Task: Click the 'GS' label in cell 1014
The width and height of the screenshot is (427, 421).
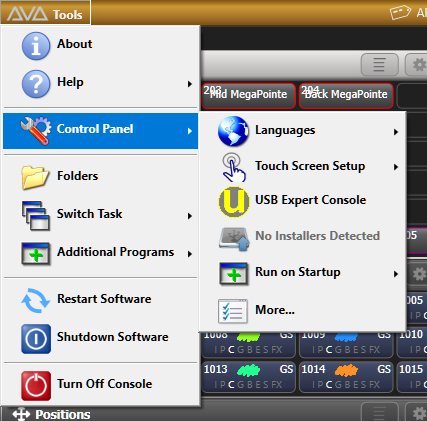Action: (384, 369)
